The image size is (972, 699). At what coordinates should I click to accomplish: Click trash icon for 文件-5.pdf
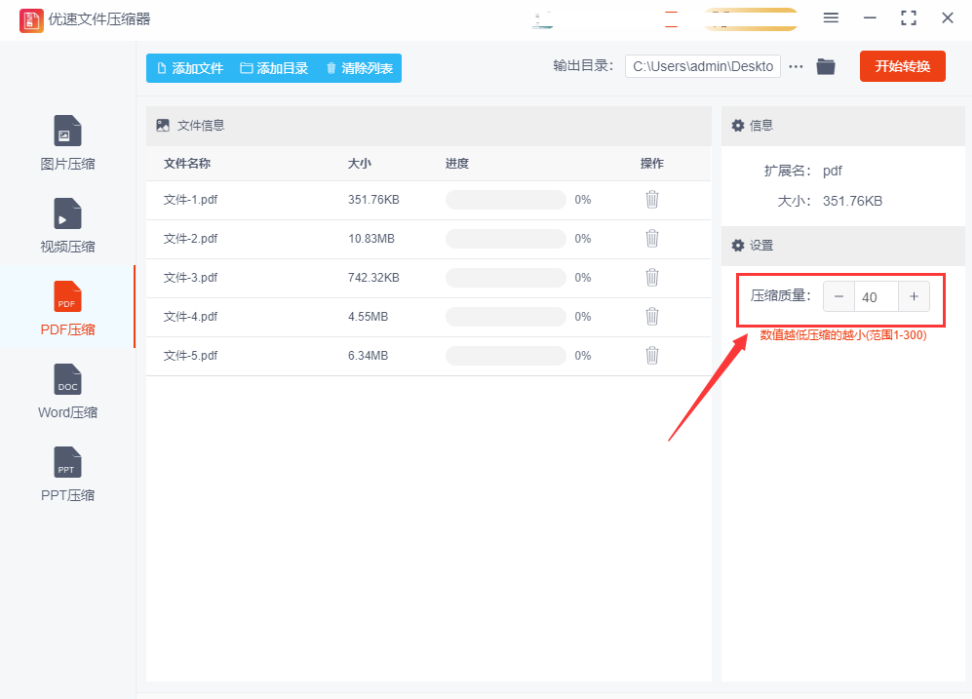click(x=652, y=355)
